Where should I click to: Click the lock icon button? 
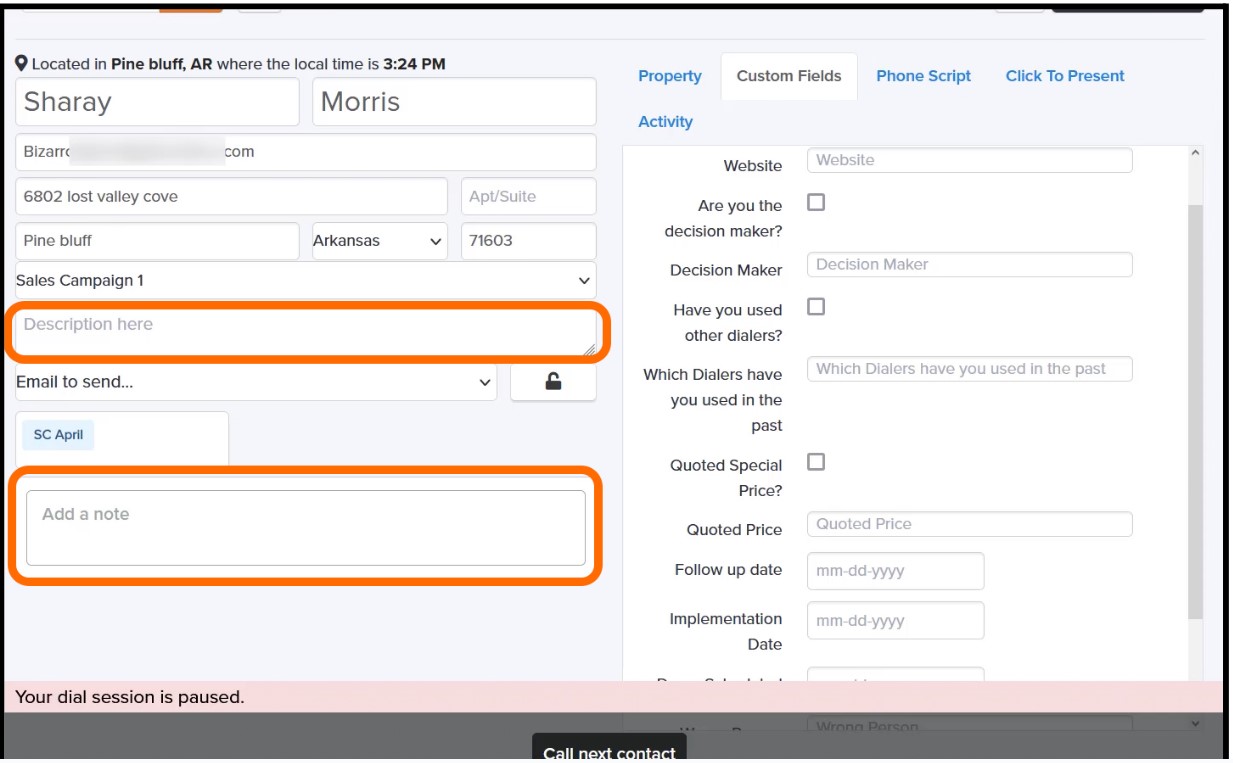click(x=553, y=382)
